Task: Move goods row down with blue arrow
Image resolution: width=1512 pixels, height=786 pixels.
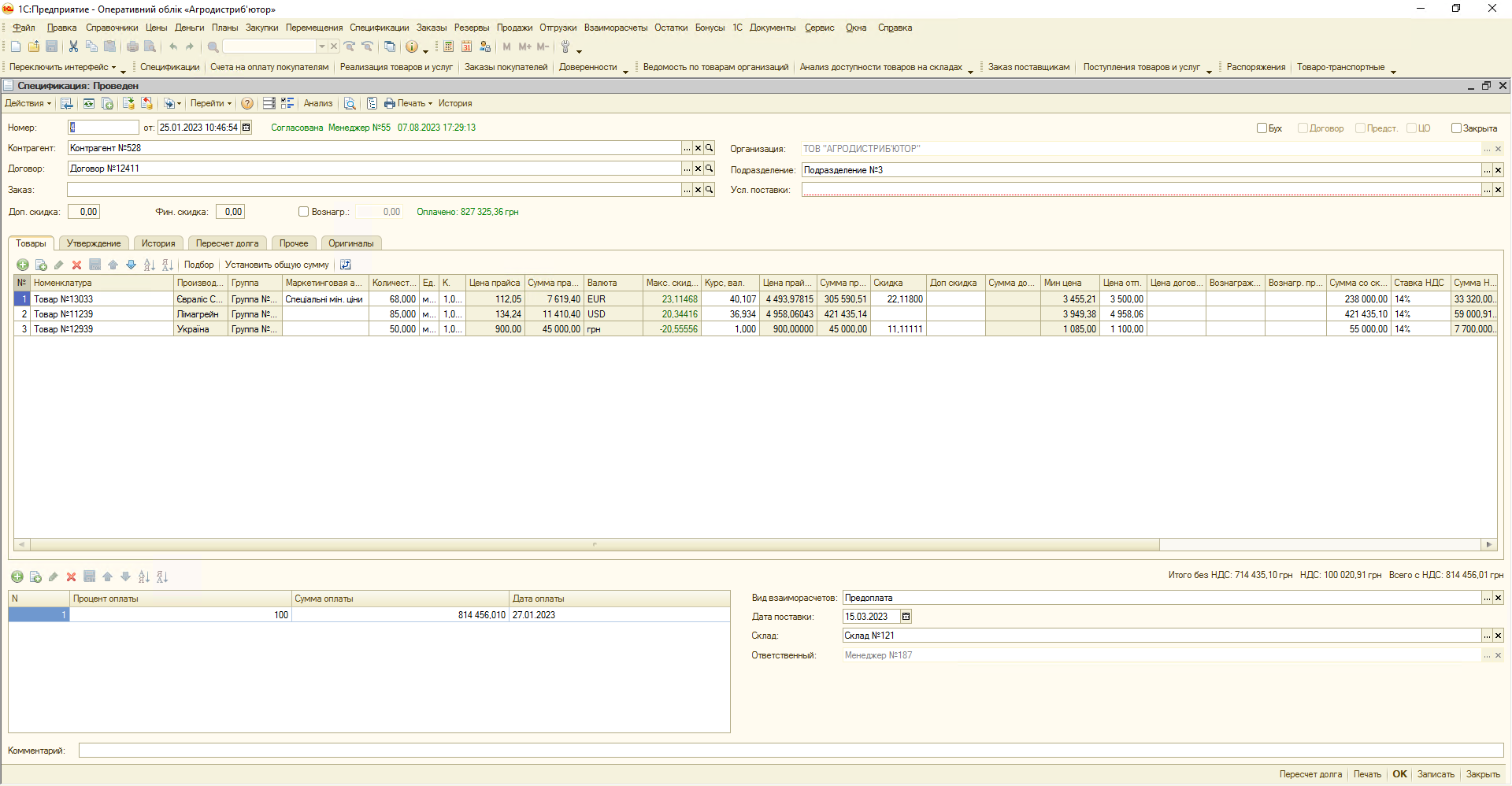Action: (x=131, y=265)
